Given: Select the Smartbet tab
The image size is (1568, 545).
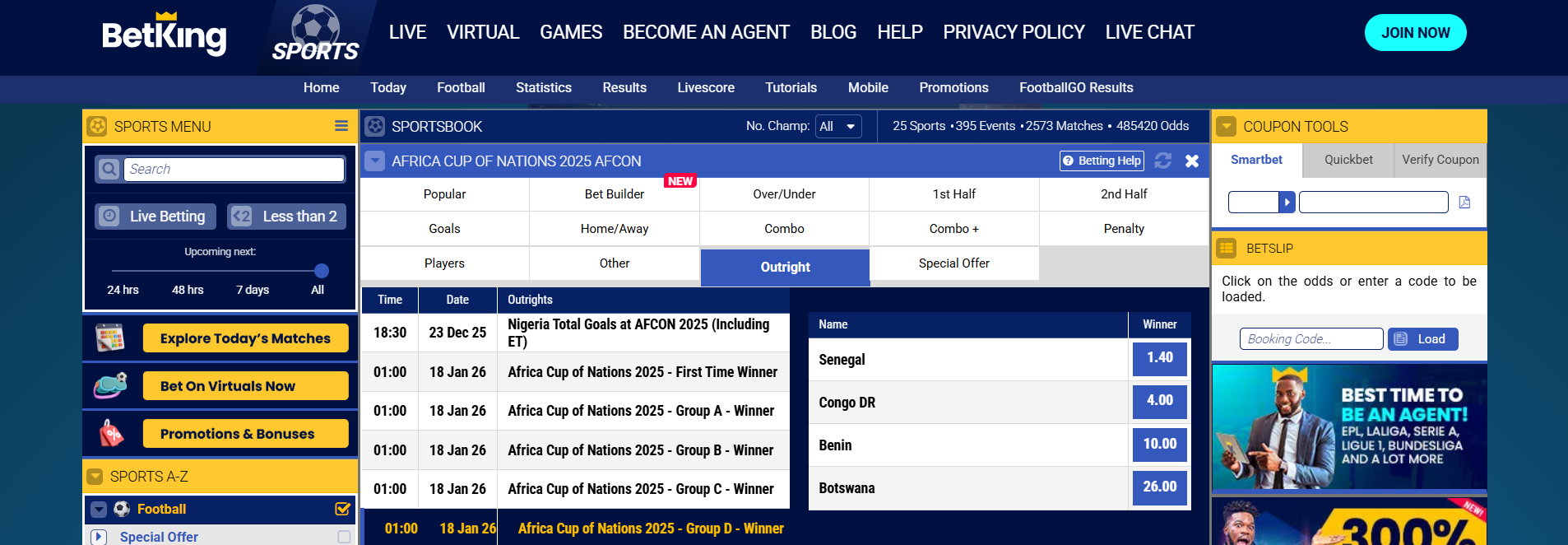Looking at the screenshot, I should point(1256,160).
